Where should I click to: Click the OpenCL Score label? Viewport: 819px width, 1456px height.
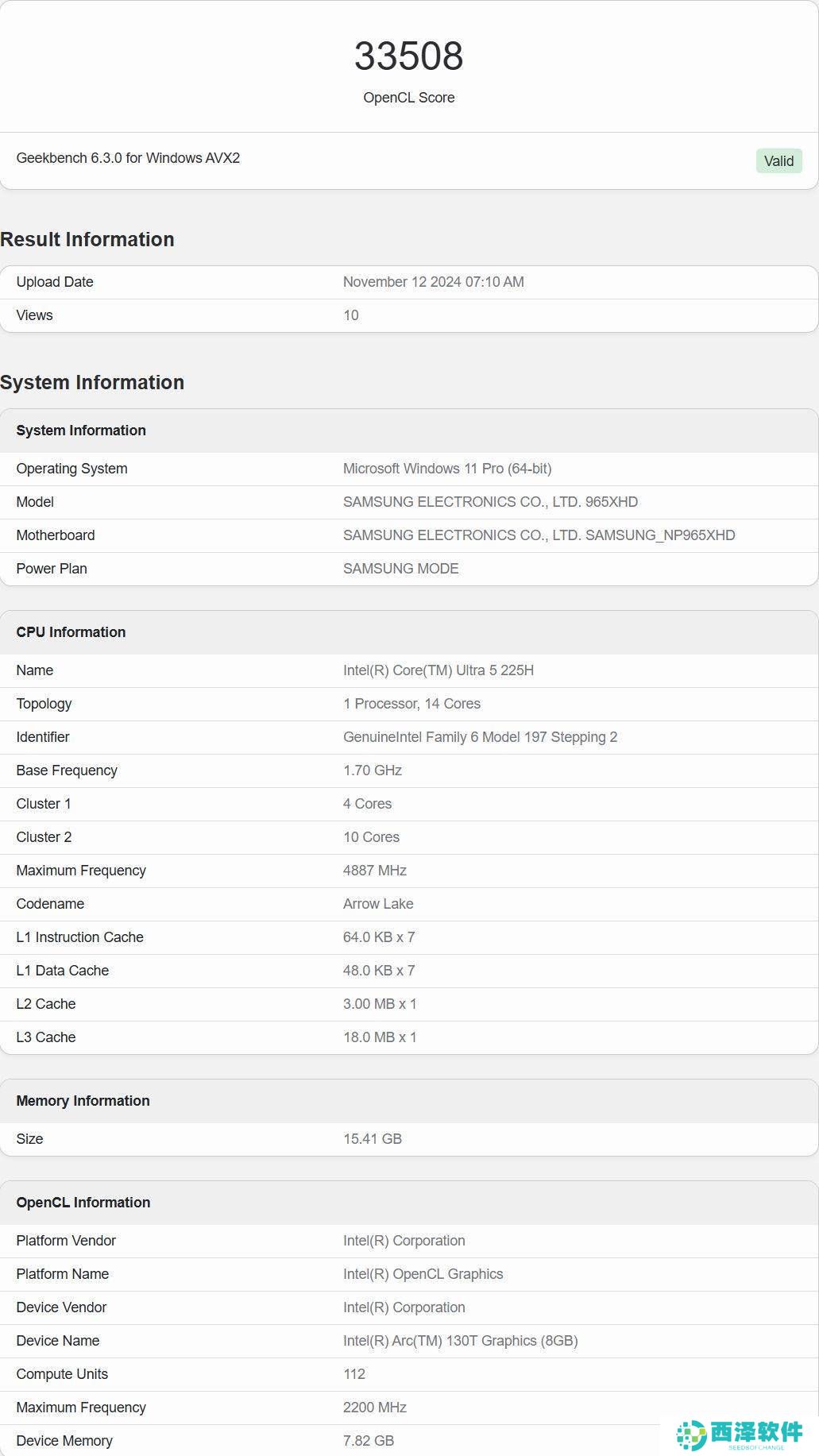point(408,98)
